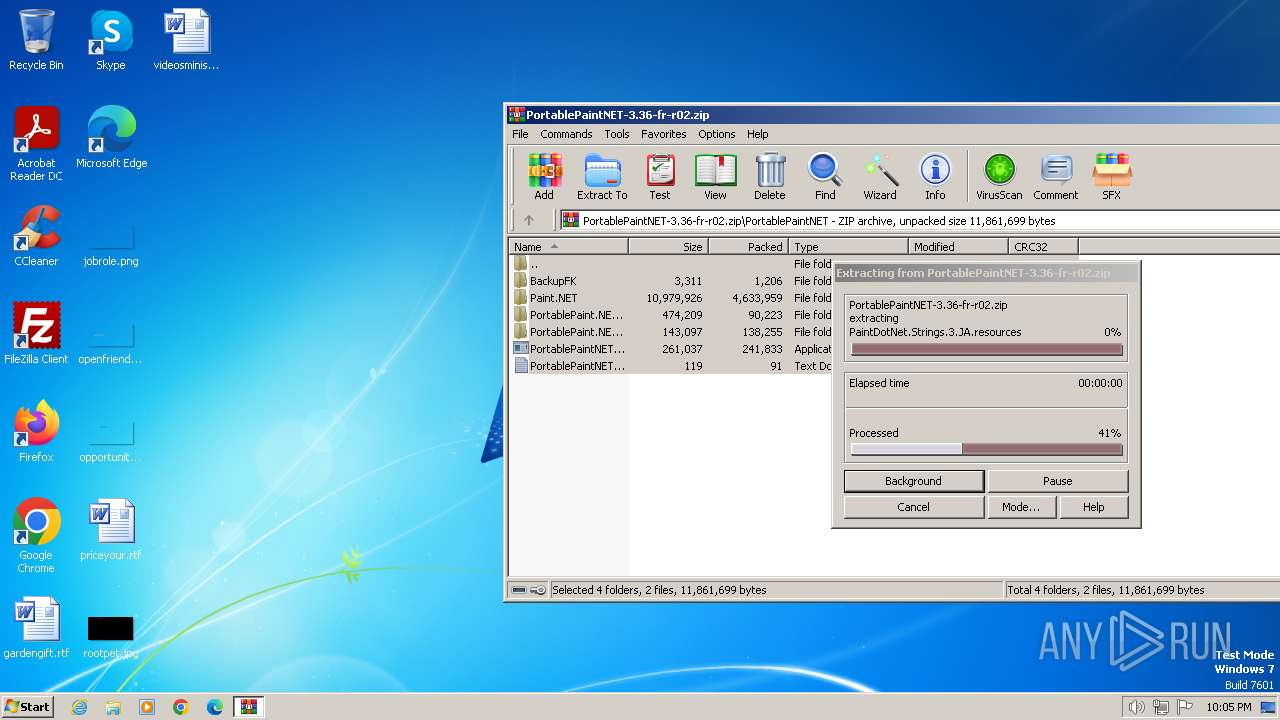Cancel the extraction
1280x720 pixels.
pyautogui.click(x=913, y=507)
